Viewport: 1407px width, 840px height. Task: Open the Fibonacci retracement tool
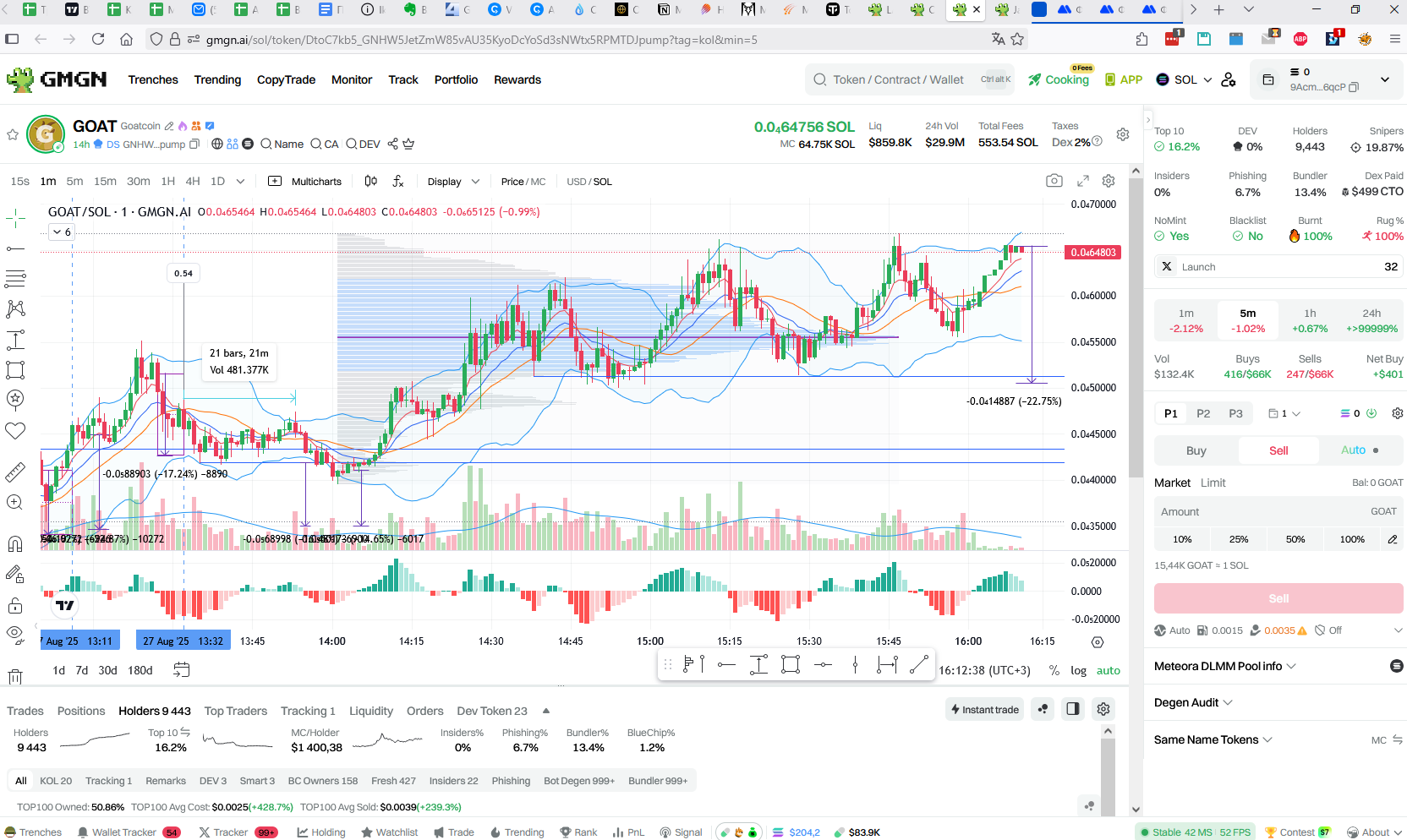(15, 279)
